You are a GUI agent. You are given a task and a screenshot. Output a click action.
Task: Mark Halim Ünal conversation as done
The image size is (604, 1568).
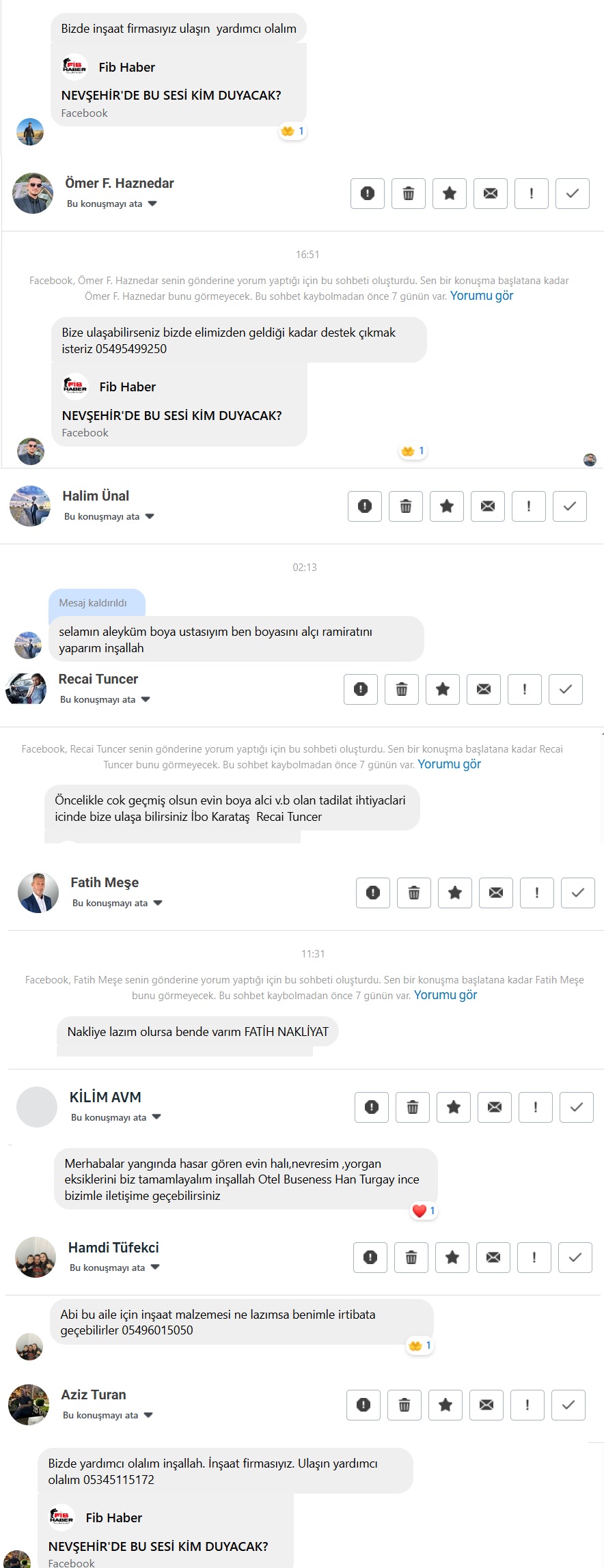tap(570, 506)
